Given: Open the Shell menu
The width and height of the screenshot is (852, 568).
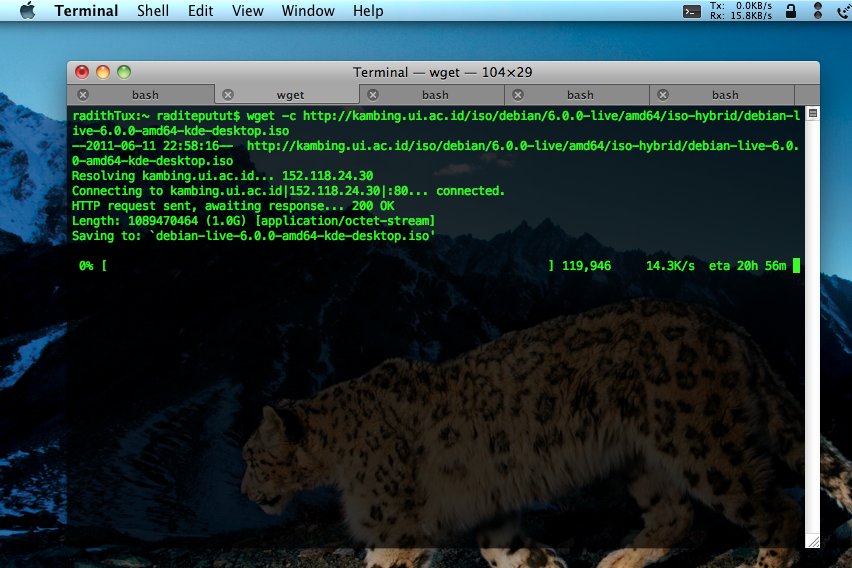Looking at the screenshot, I should tap(153, 11).
